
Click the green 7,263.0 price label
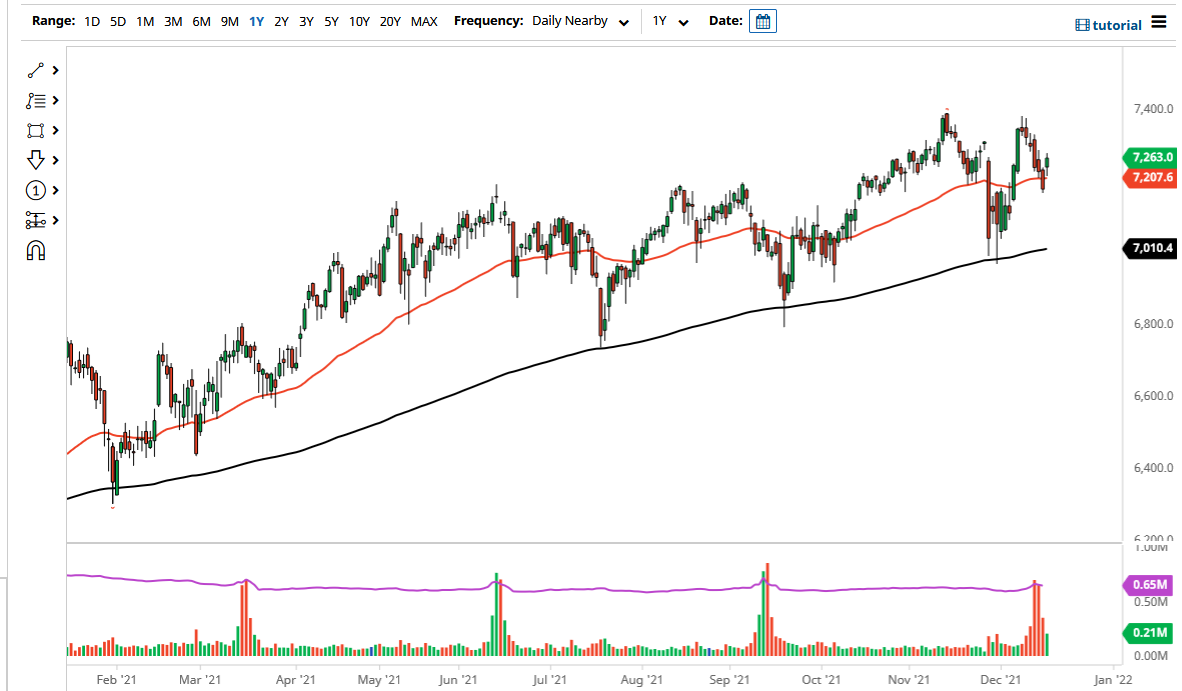click(1151, 159)
